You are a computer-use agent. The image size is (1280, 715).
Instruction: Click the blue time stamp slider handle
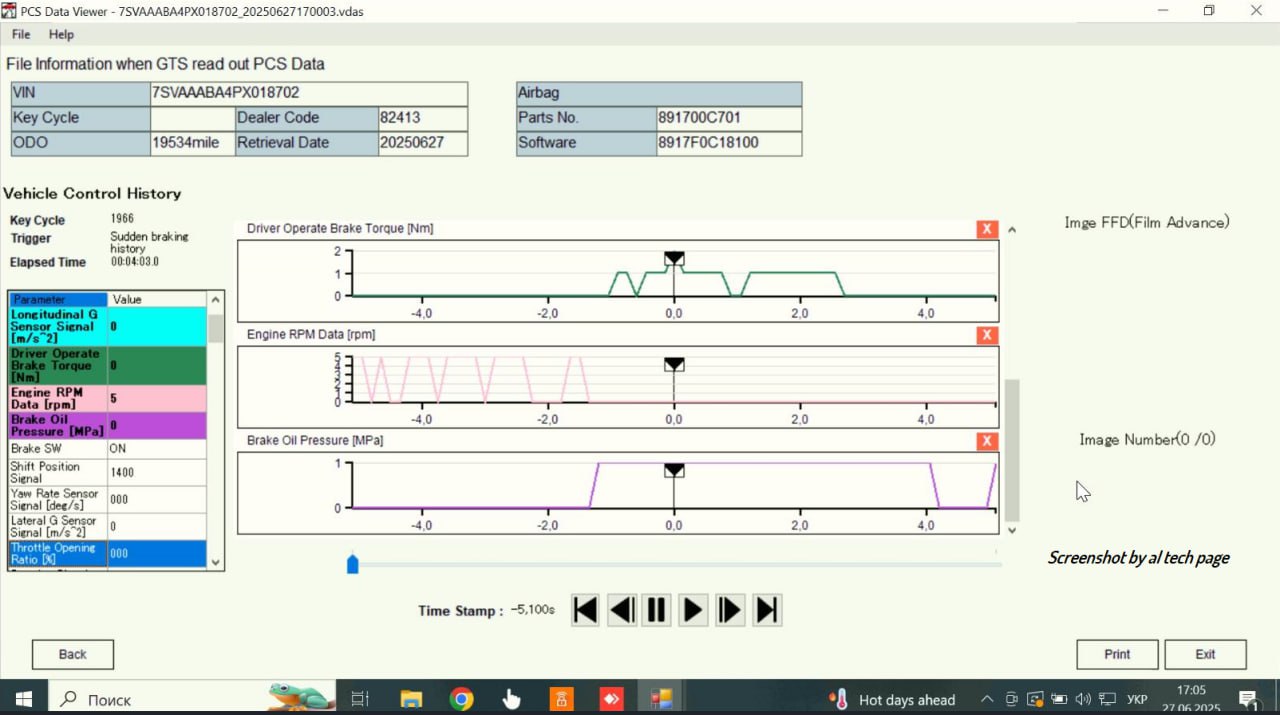[x=352, y=565]
